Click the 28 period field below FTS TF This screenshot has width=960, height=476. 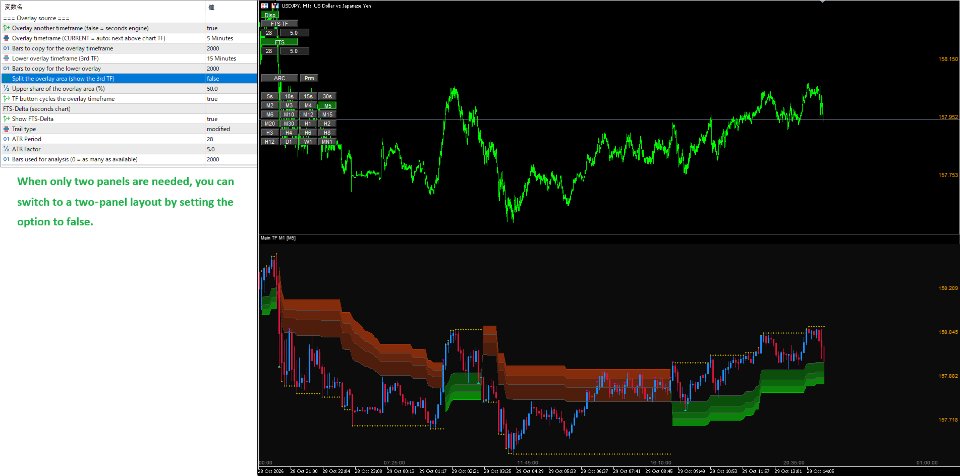click(x=269, y=32)
